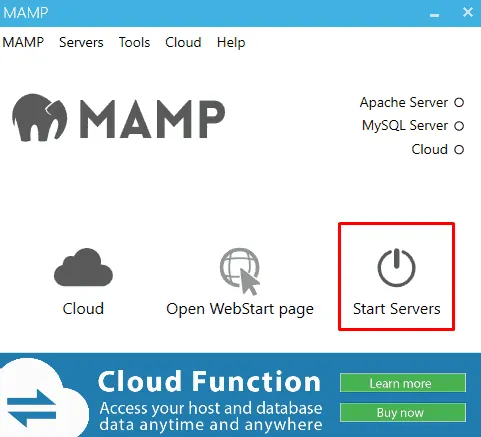Image resolution: width=481 pixels, height=437 pixels.
Task: Click the Apache Server status indicator circle
Action: pyautogui.click(x=459, y=103)
